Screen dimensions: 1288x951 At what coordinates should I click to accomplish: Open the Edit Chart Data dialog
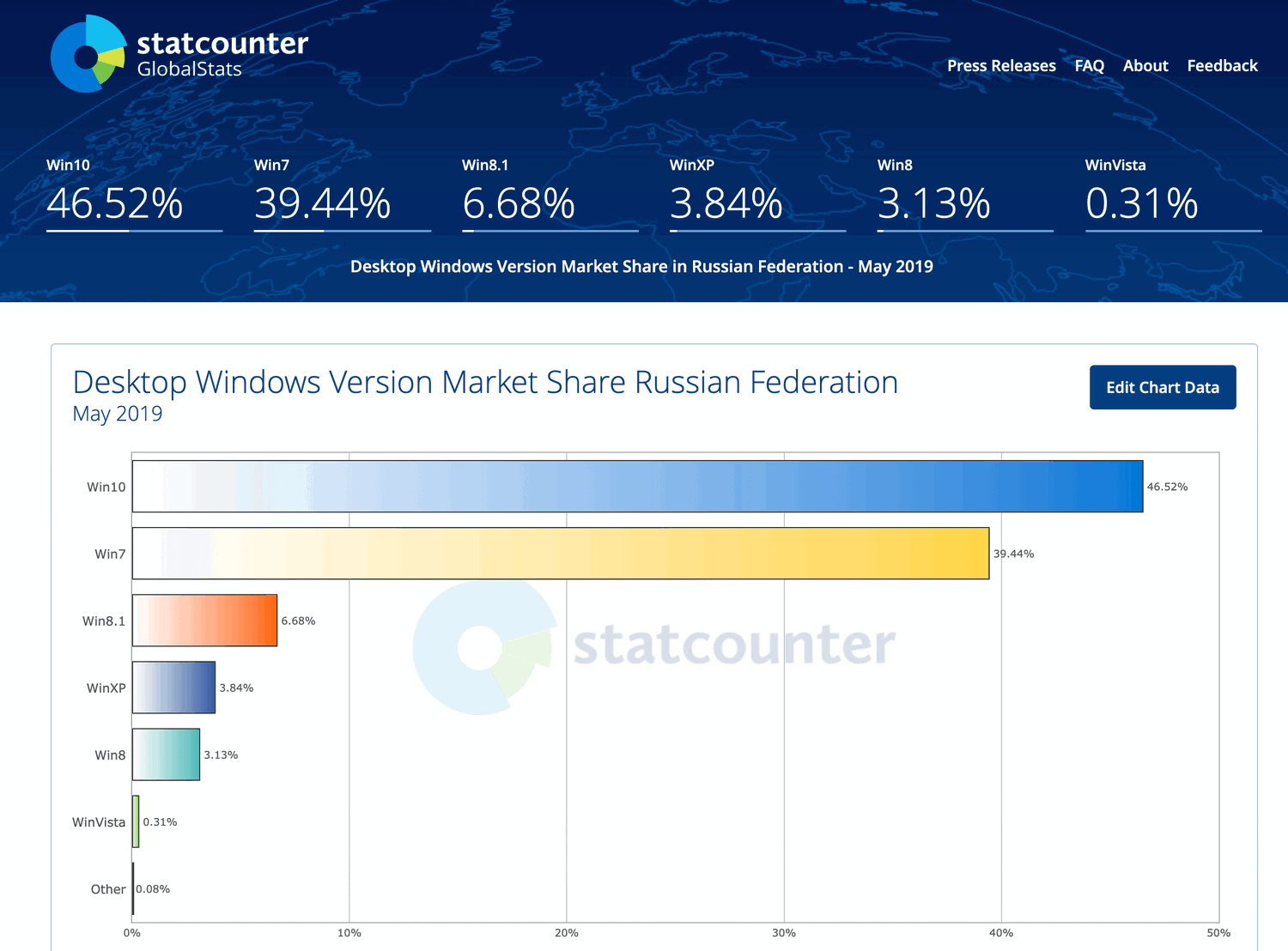click(x=1162, y=387)
